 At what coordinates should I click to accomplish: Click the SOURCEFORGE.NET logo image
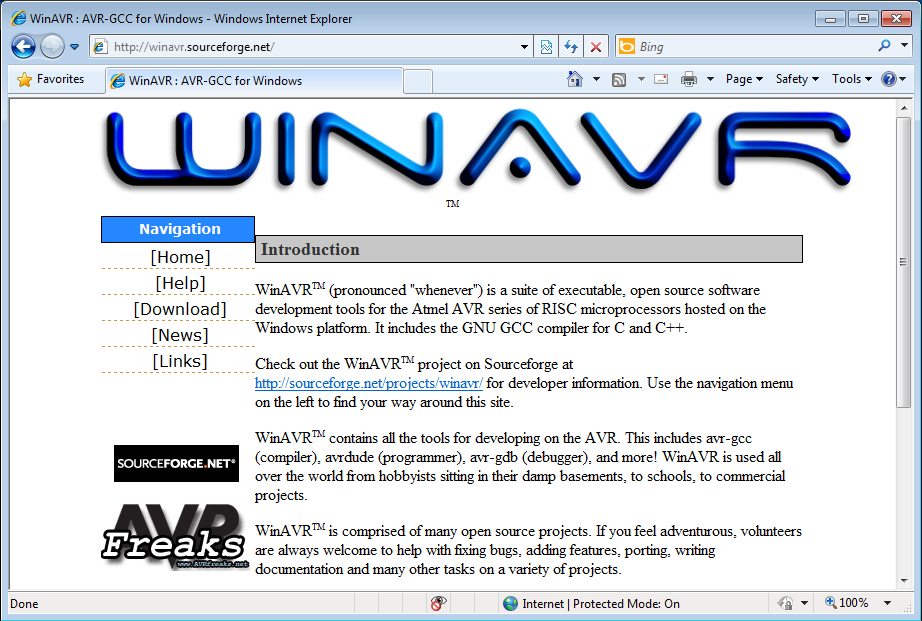pos(176,463)
